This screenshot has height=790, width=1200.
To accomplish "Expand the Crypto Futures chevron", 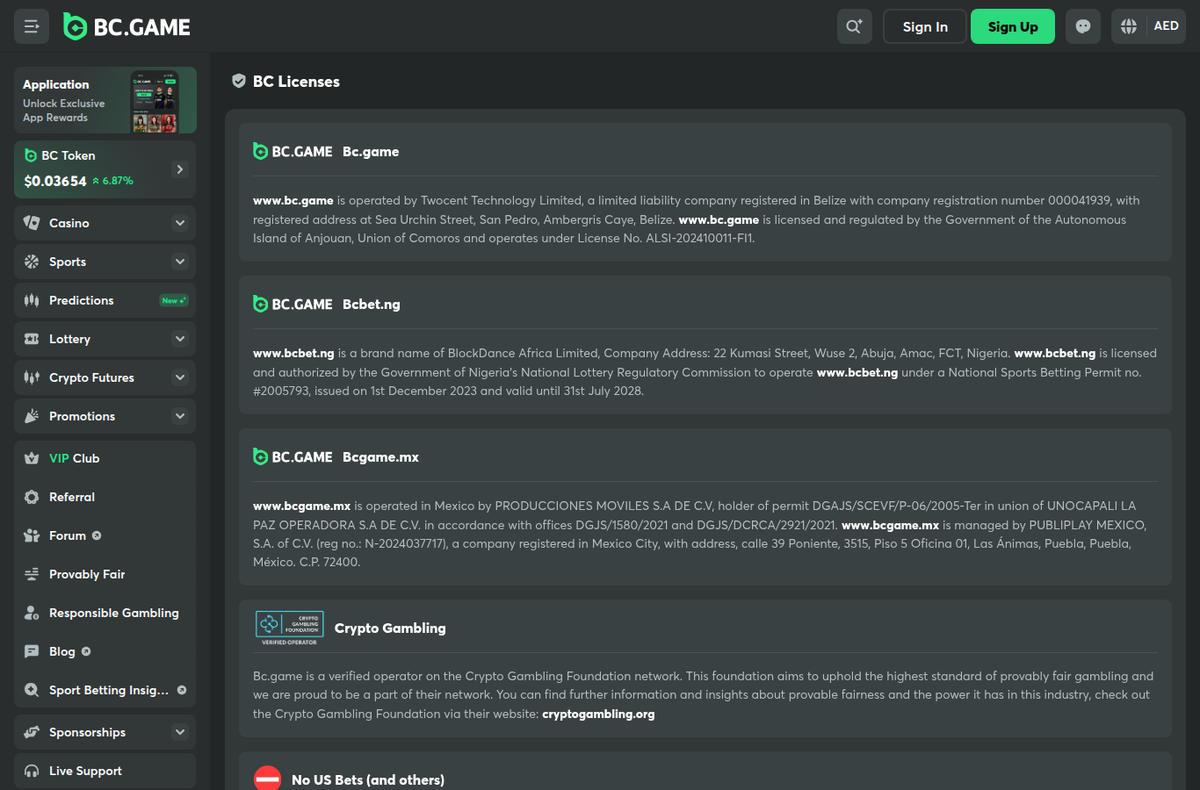I will (x=180, y=378).
